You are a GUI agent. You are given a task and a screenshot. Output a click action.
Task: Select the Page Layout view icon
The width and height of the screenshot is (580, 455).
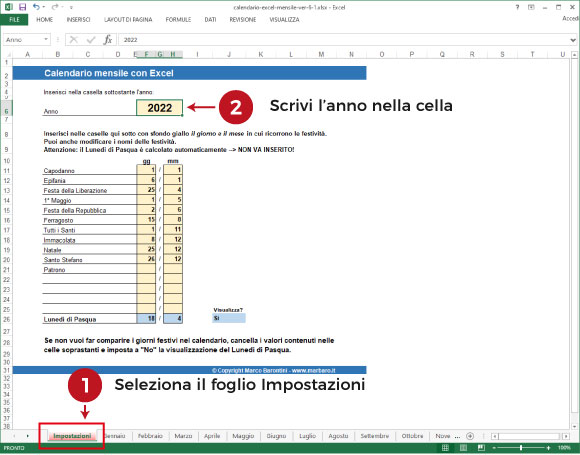coord(463,448)
